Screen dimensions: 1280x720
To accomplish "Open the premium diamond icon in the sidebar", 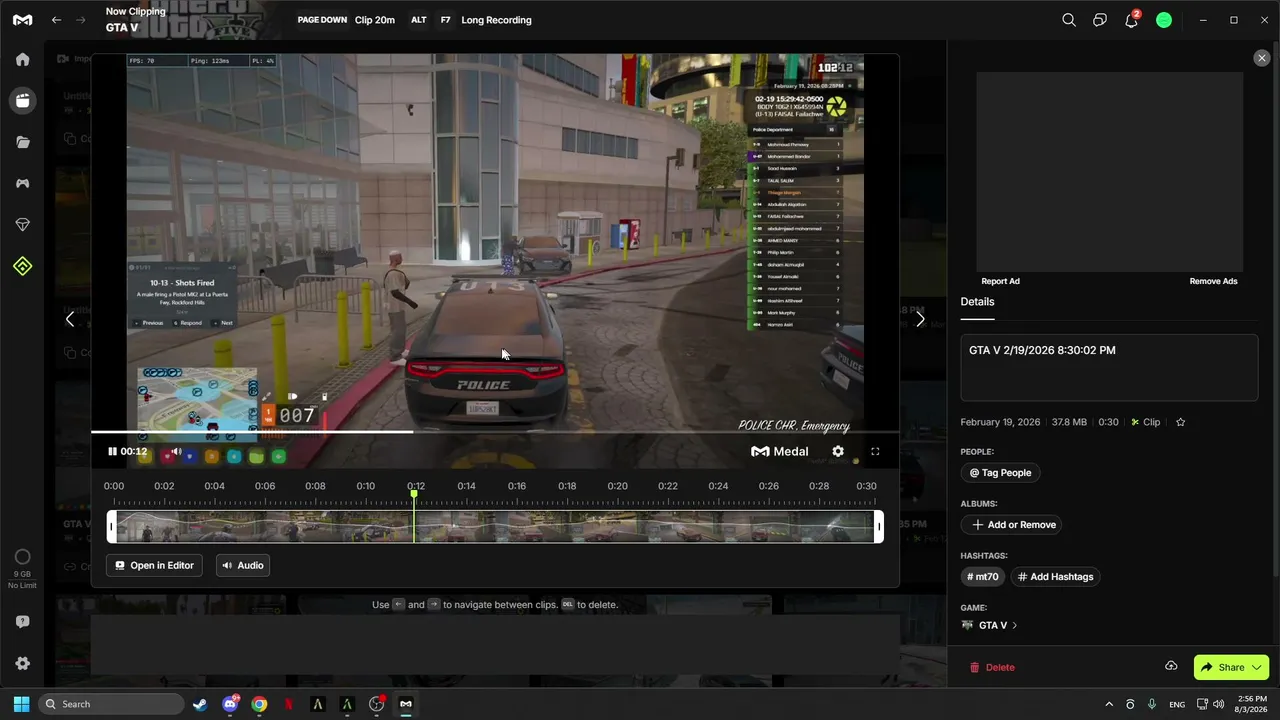I will coord(22,225).
